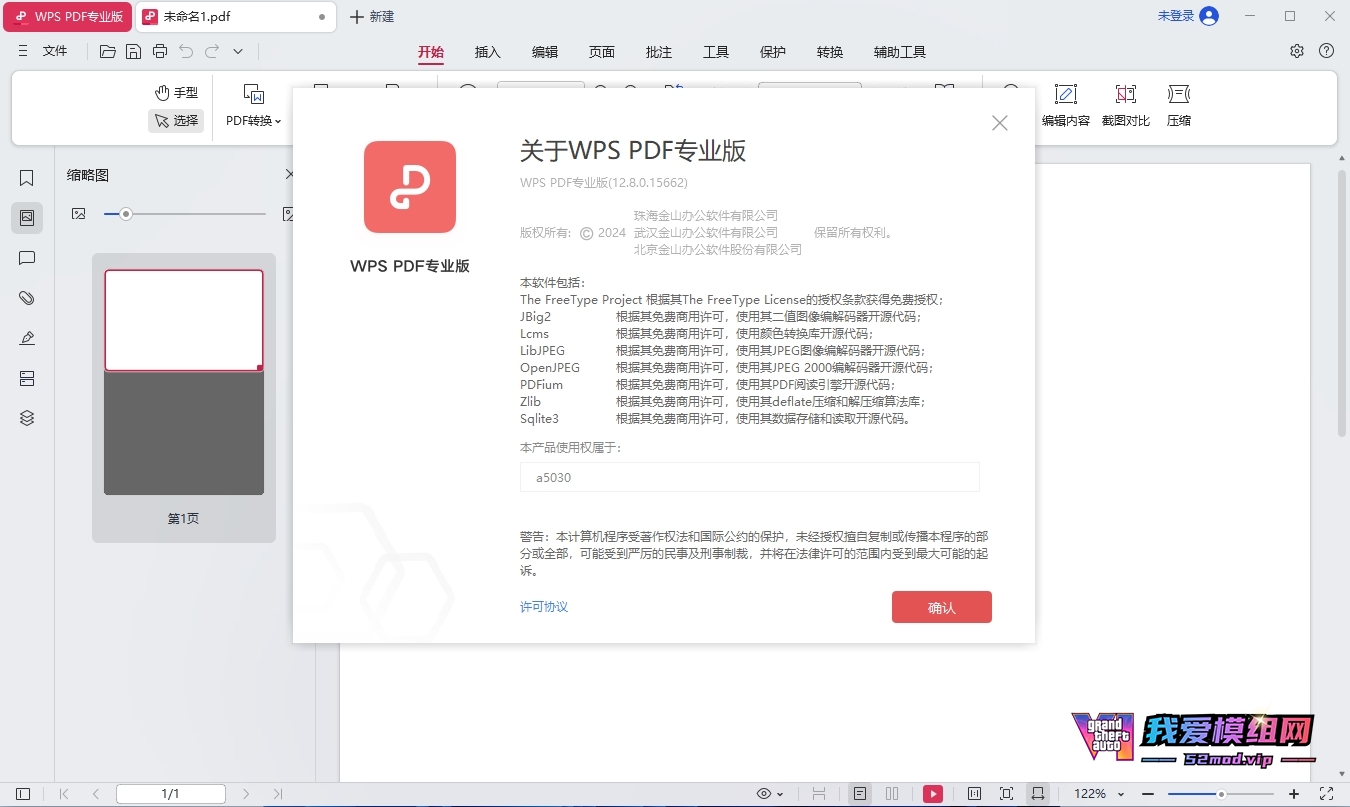Open the 辅助工具 ribbon tab
Screen dimensions: 1350x807
coord(900,52)
